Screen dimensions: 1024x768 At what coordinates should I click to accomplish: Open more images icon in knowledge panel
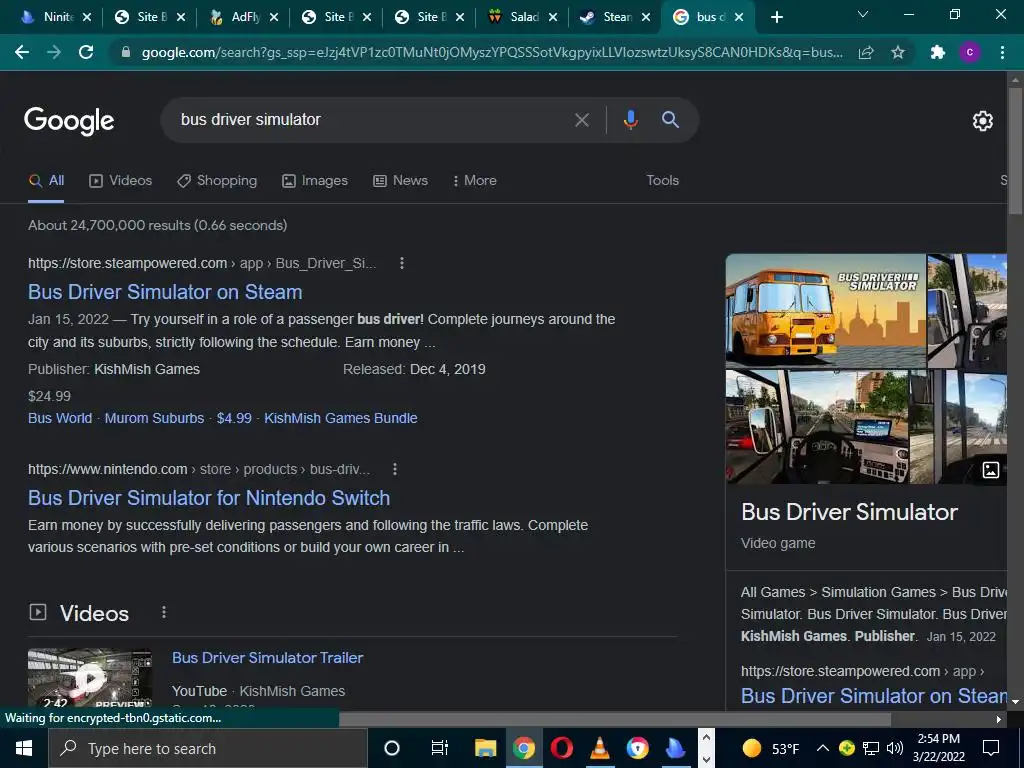(991, 470)
